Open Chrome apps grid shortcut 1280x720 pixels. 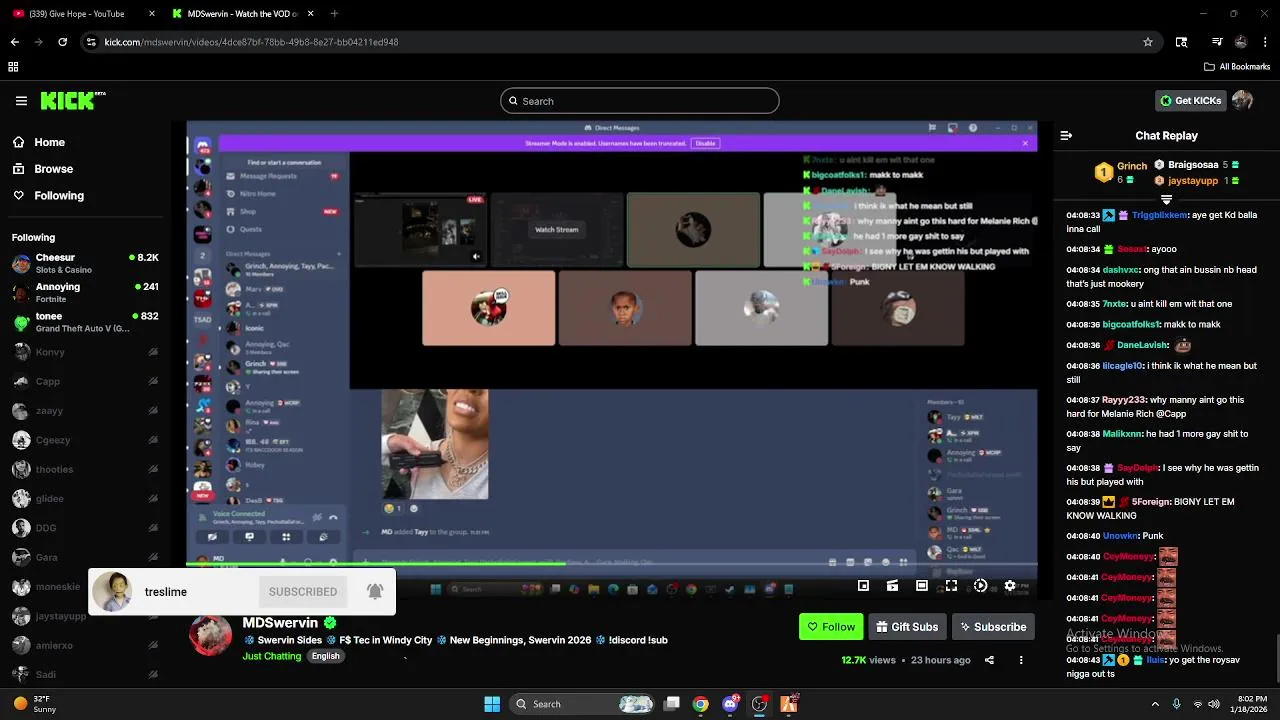13,67
